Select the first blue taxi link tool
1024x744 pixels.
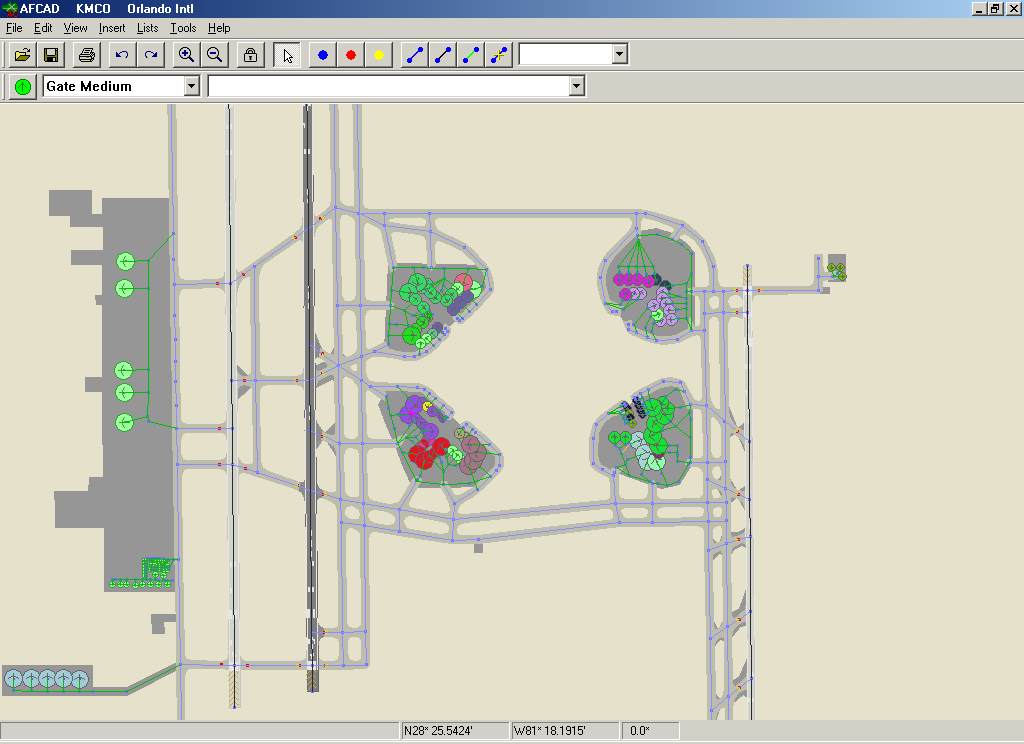click(x=415, y=55)
